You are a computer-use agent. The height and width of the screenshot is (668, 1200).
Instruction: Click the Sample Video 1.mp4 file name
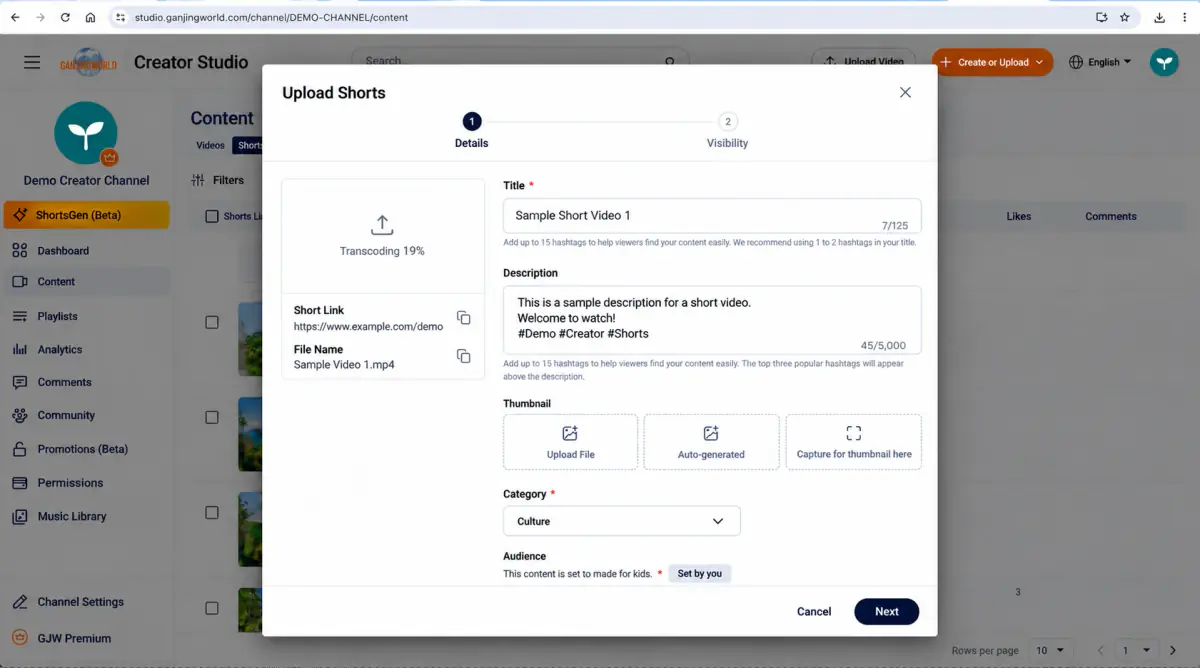pos(344,365)
